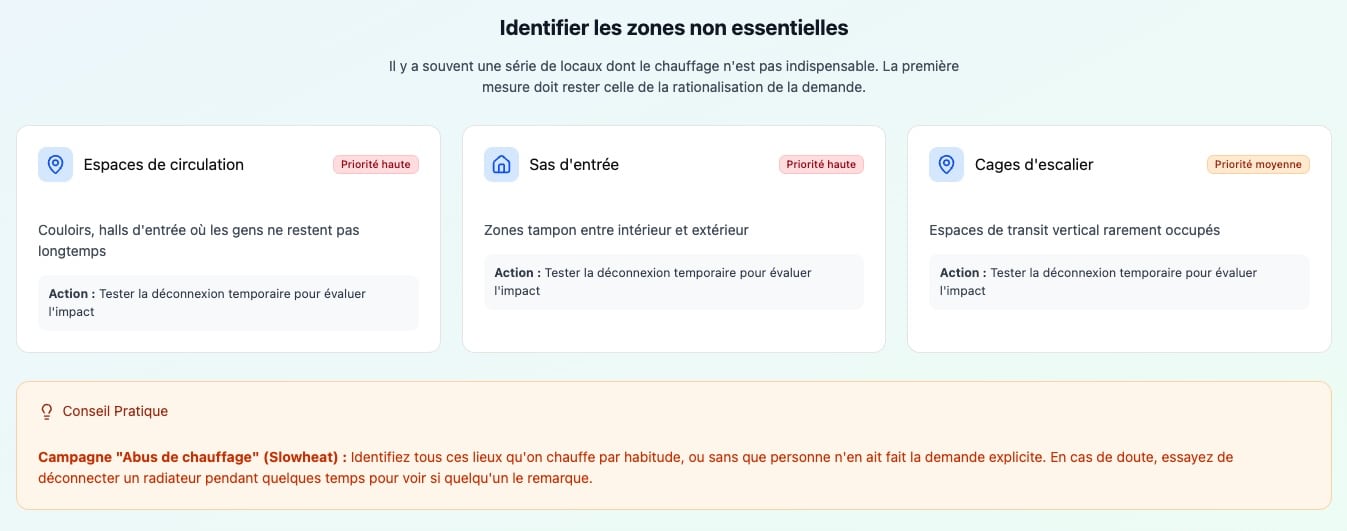Click the intro paragraph about rationalisation de la demande

tap(673, 77)
